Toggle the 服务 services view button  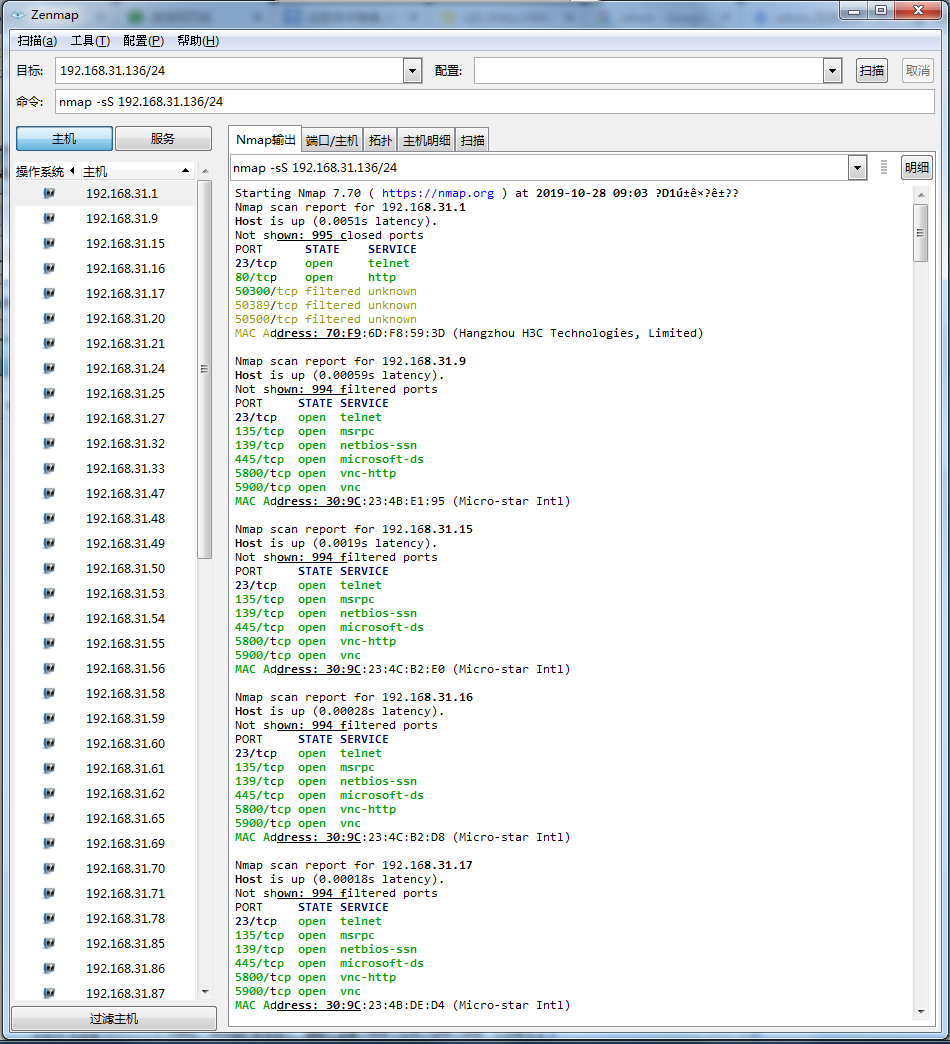[163, 139]
